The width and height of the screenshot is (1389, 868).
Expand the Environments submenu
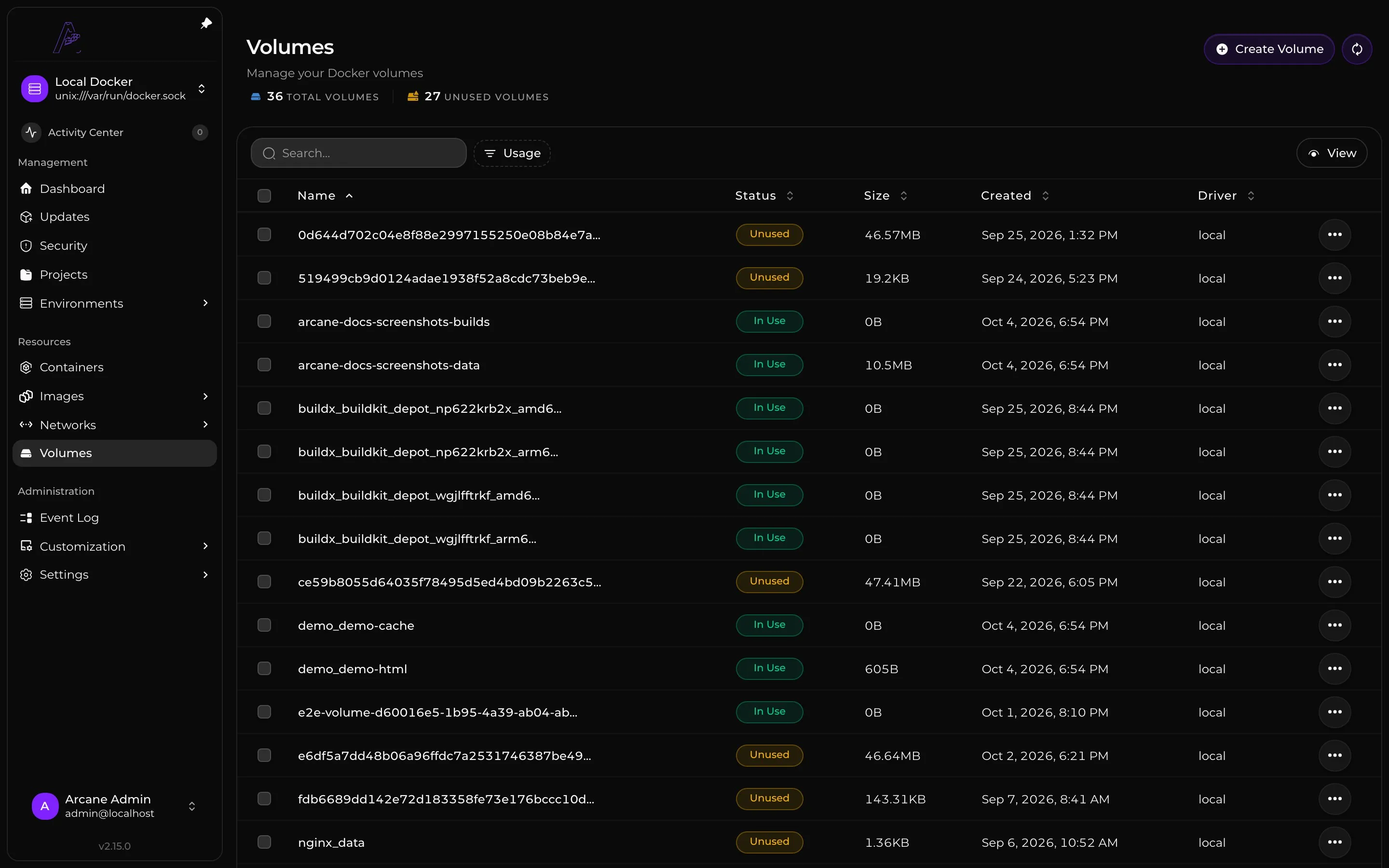[205, 303]
